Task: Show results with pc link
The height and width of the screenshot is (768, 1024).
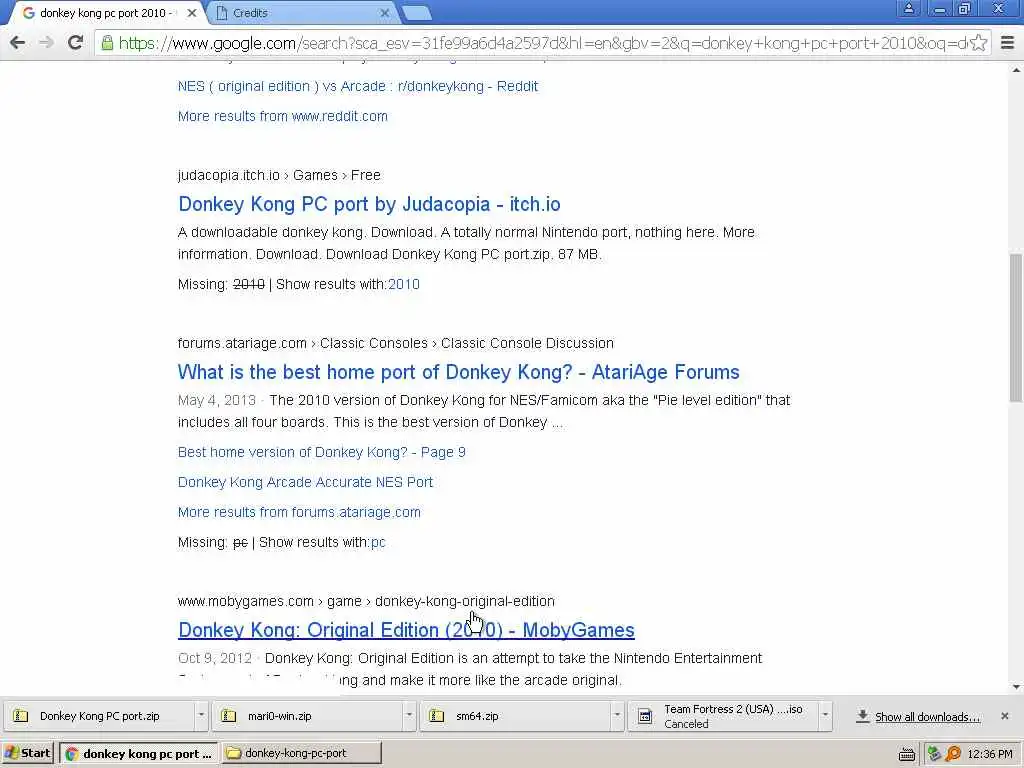Action: [x=378, y=543]
